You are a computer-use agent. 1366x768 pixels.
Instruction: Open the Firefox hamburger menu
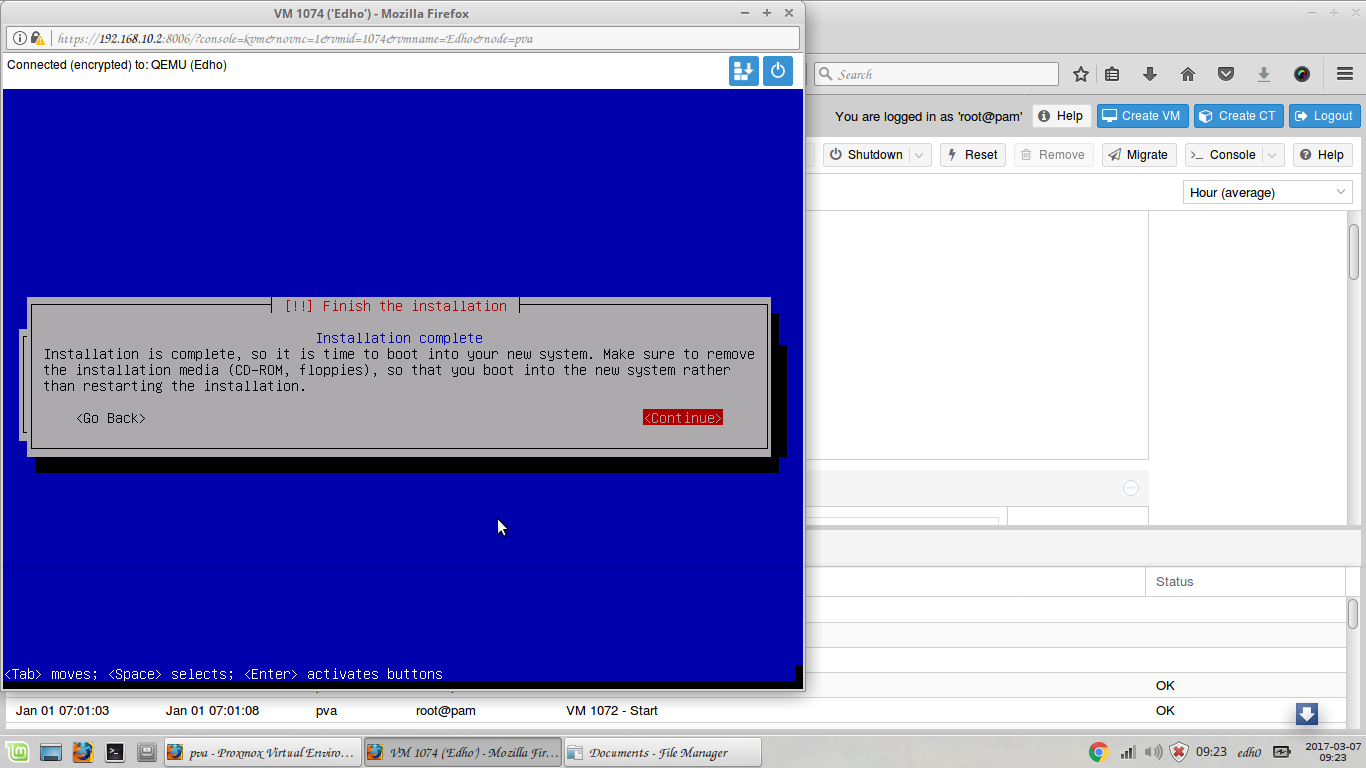pyautogui.click(x=1345, y=74)
